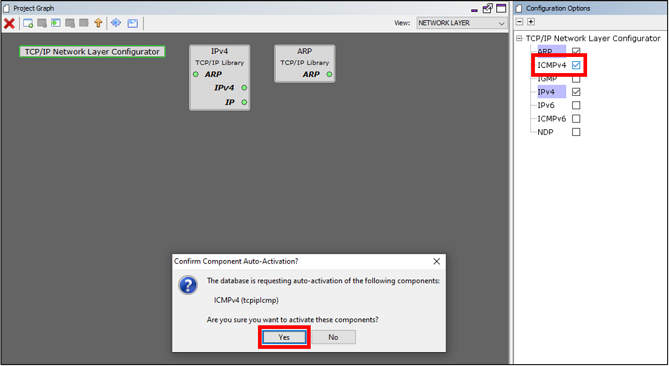This screenshot has width=669, height=366.
Task: Click the blue center-view target icon
Action: tap(116, 23)
